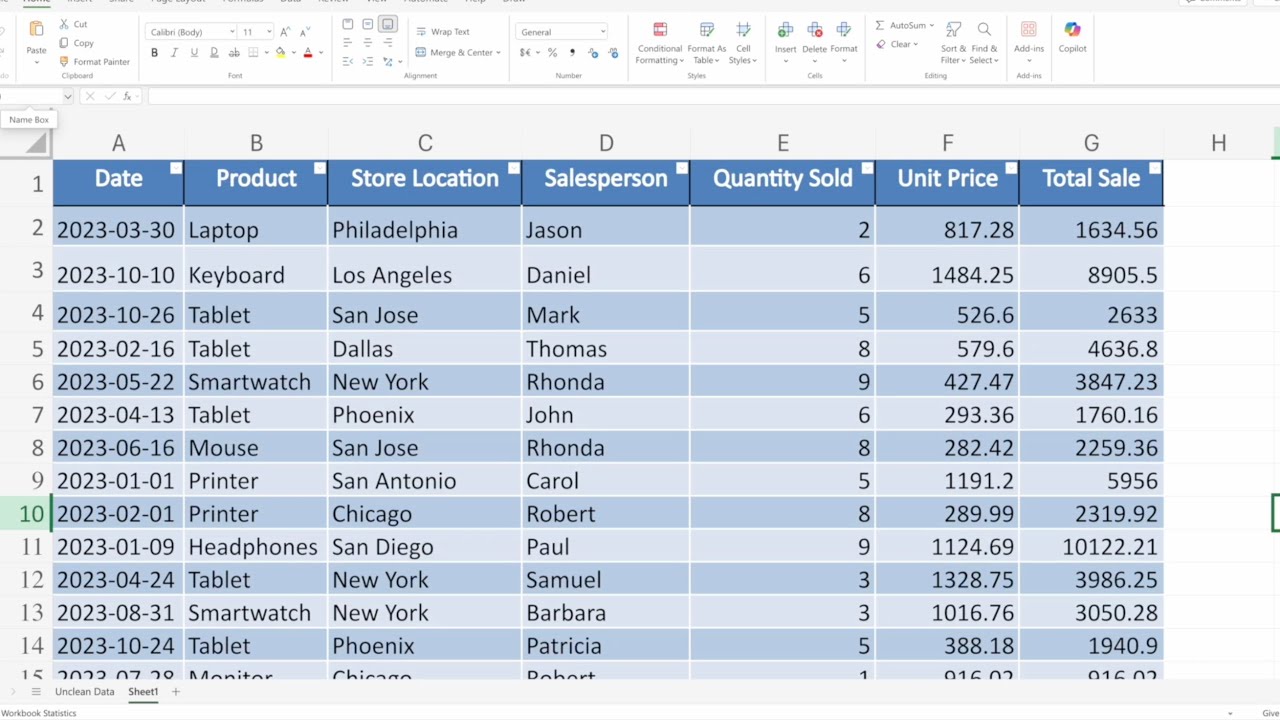Open Format As Table menu

tap(707, 44)
